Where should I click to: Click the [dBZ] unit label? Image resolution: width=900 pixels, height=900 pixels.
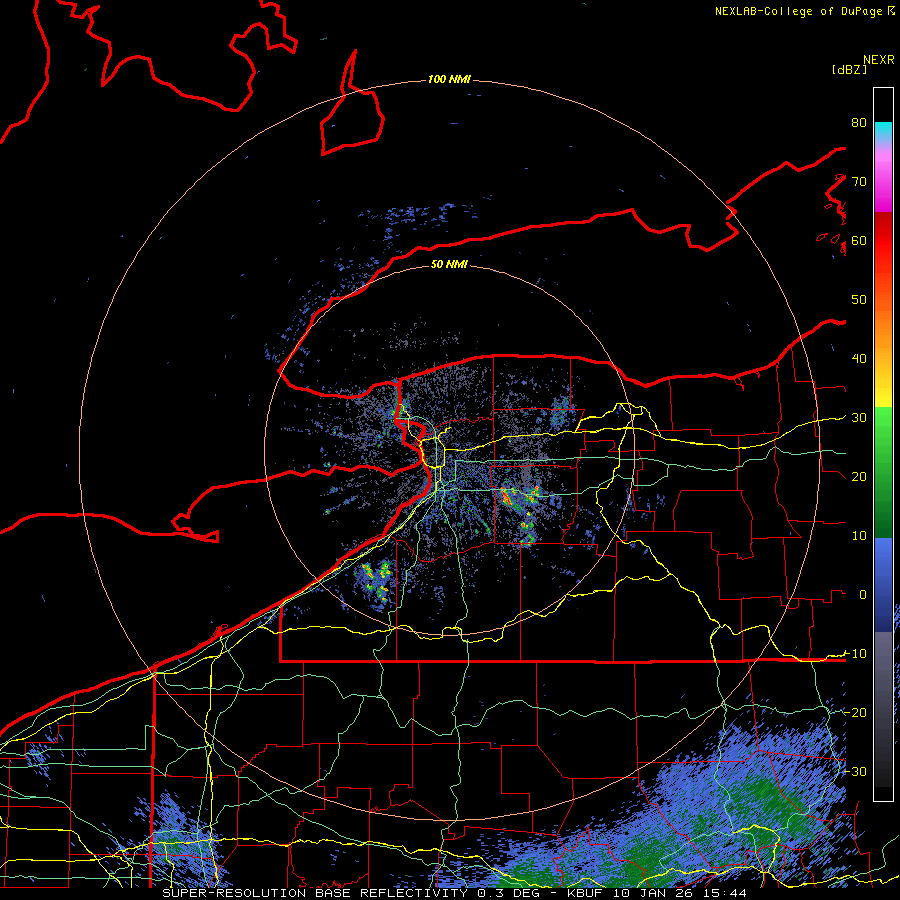[x=849, y=70]
